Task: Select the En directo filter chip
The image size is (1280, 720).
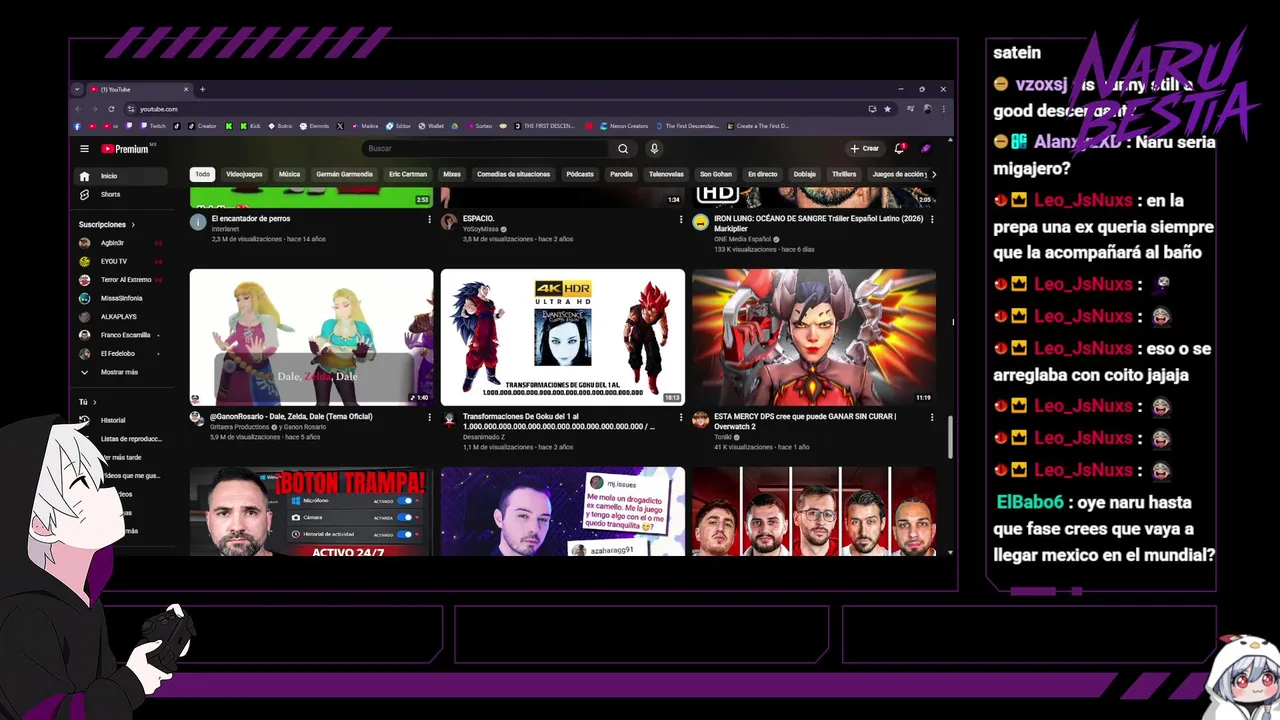Action: pos(762,174)
